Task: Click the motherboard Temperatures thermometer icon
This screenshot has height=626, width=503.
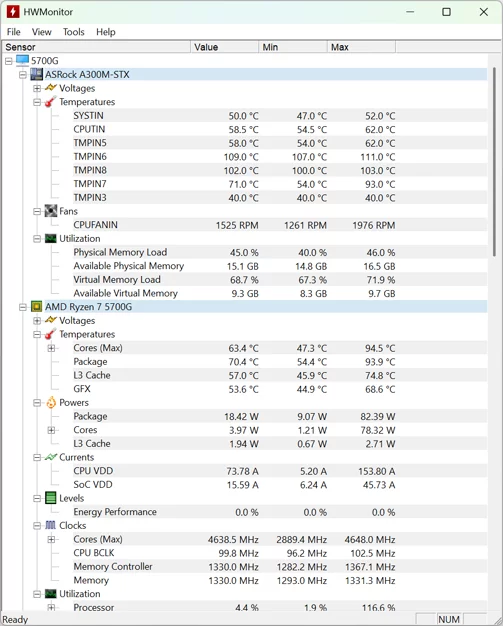Action: coord(51,102)
